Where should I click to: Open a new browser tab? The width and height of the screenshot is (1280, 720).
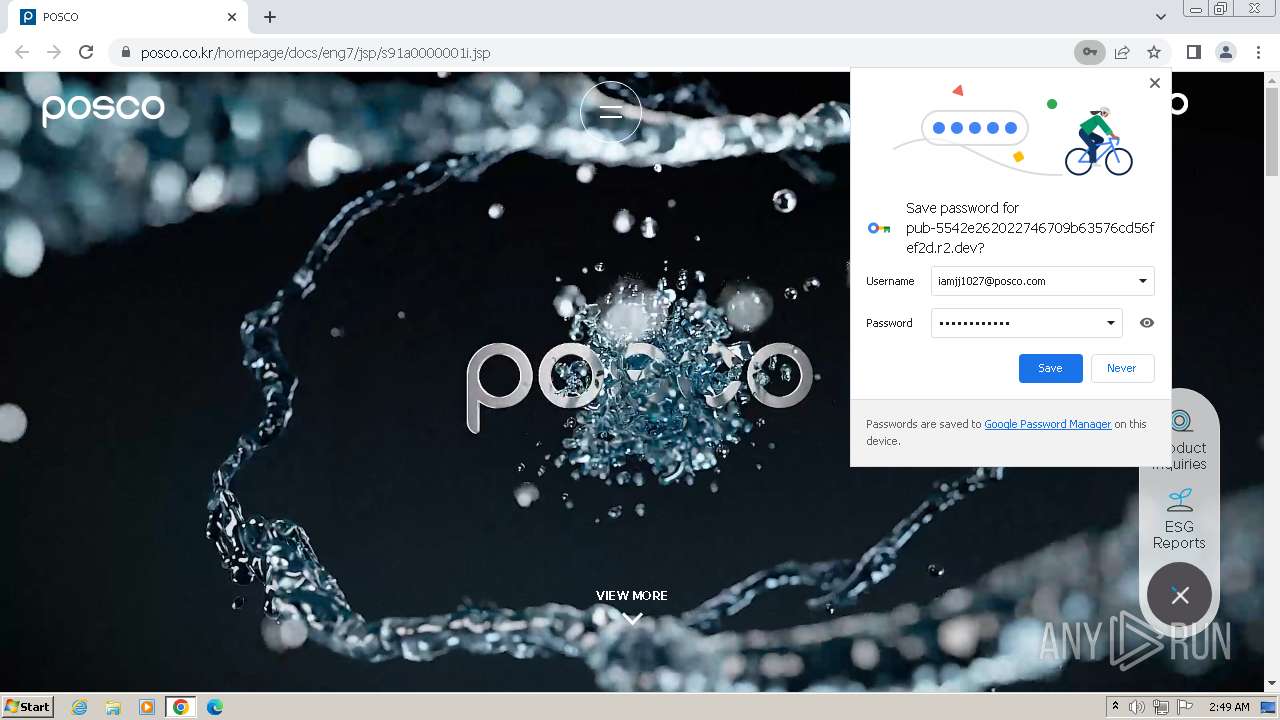coord(270,17)
